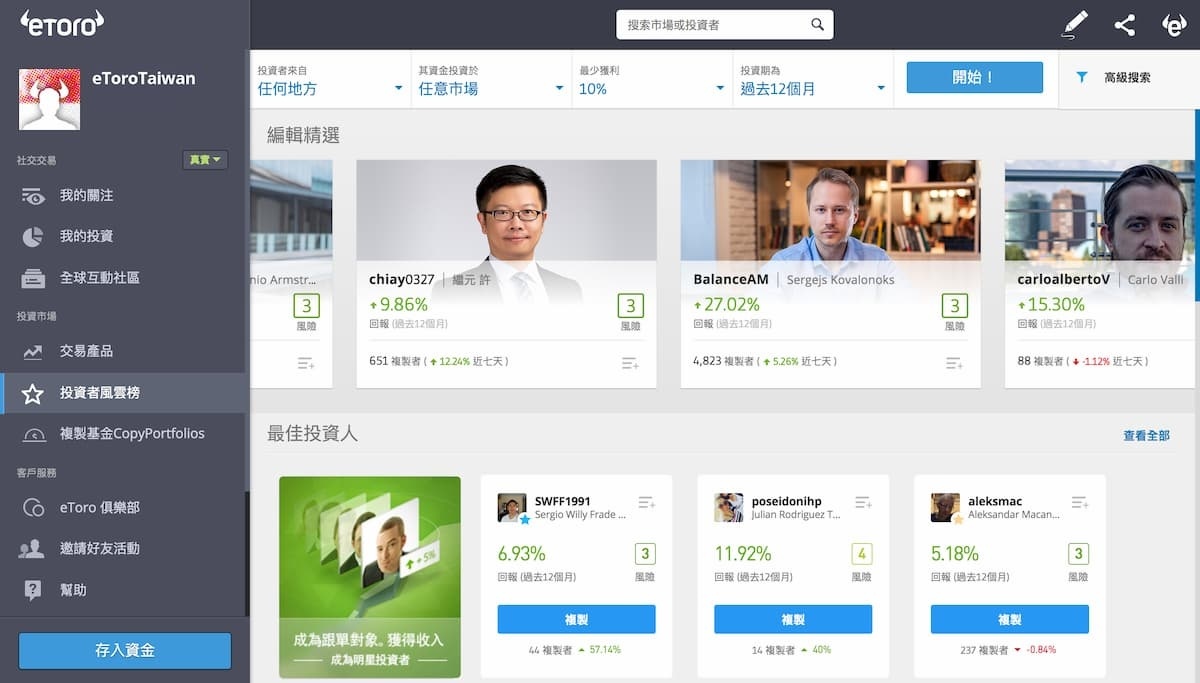Click the funnel icon by 高級搜索
The image size is (1200, 683).
click(1082, 77)
